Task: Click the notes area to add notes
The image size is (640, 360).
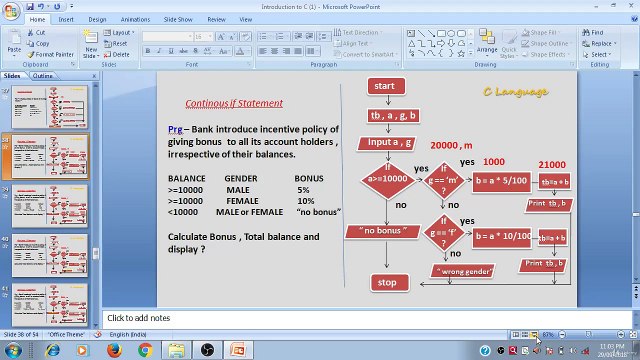Action: pyautogui.click(x=367, y=318)
